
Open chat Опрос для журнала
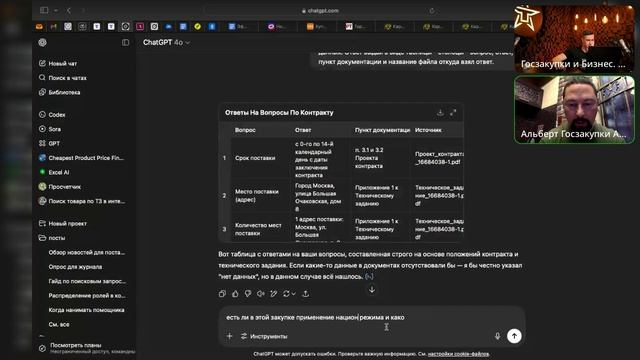coord(75,267)
